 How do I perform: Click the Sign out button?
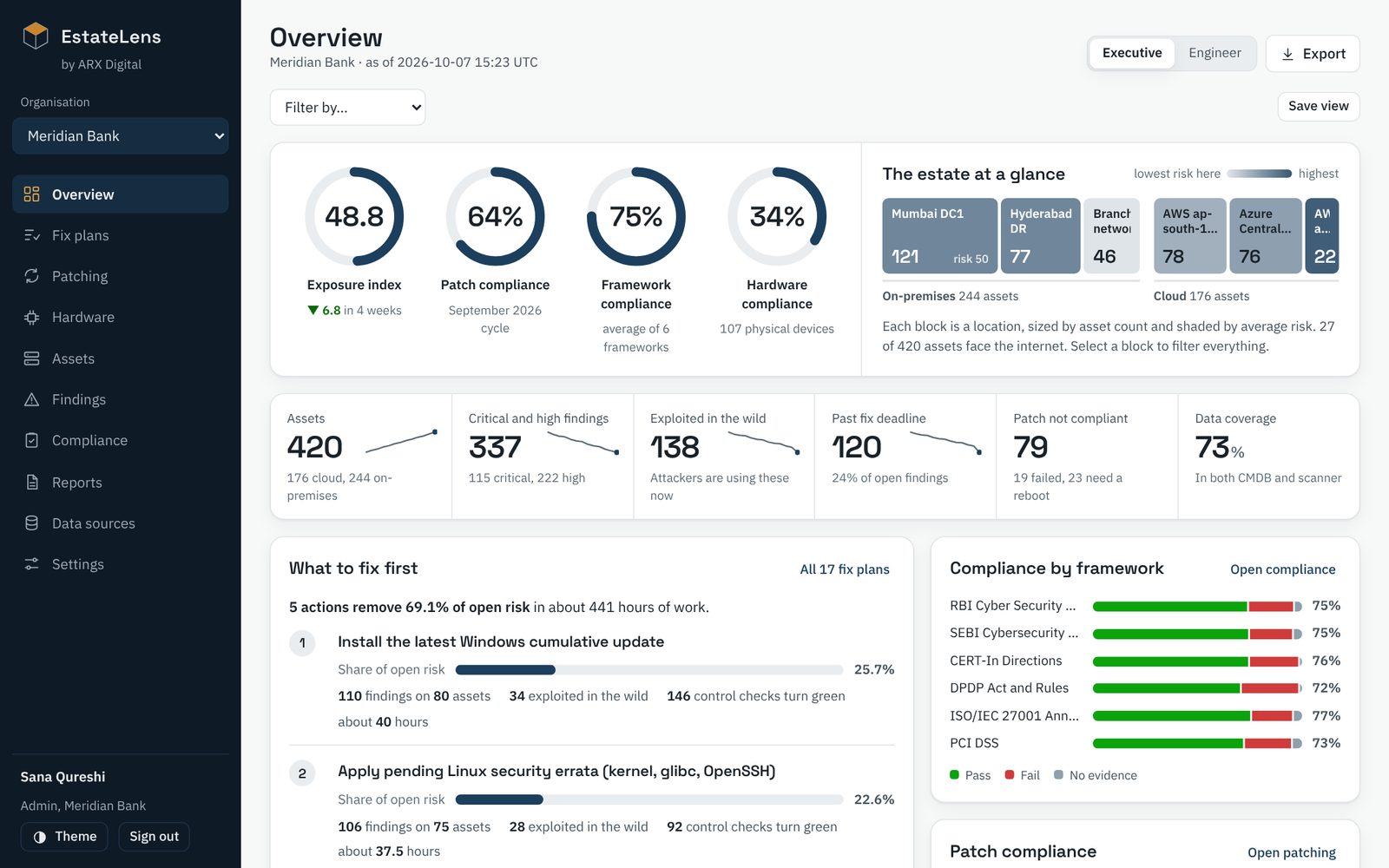[x=154, y=837]
